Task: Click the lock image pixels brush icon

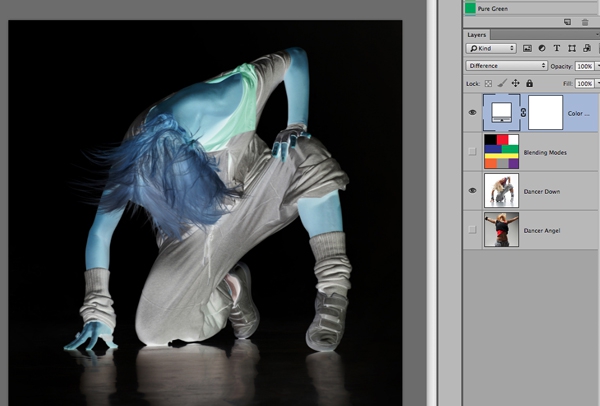Action: [501, 83]
